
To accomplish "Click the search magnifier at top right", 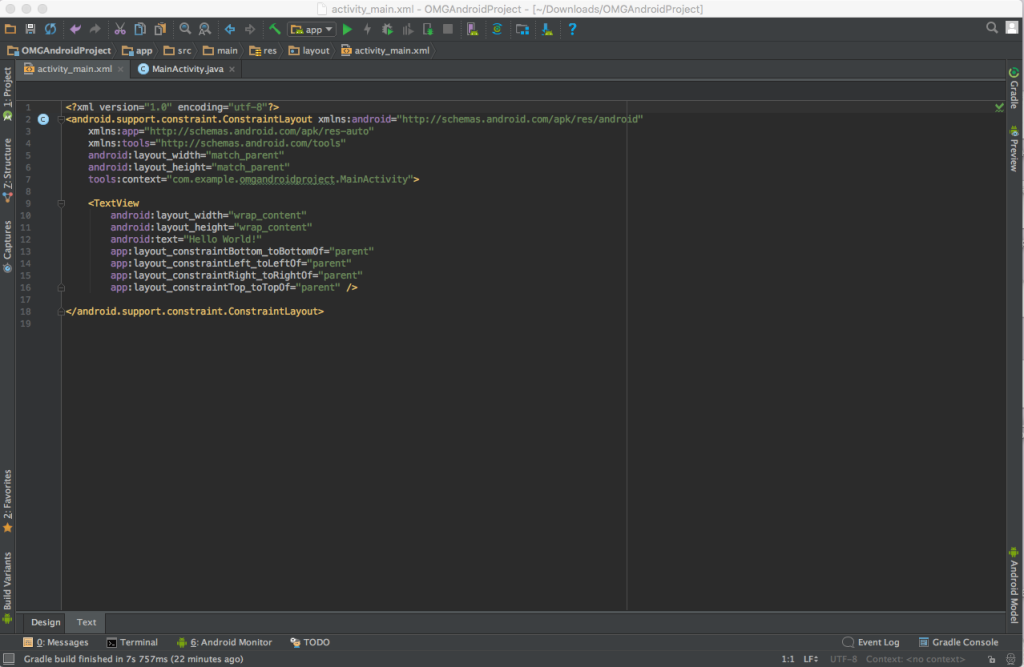I will [x=992, y=28].
